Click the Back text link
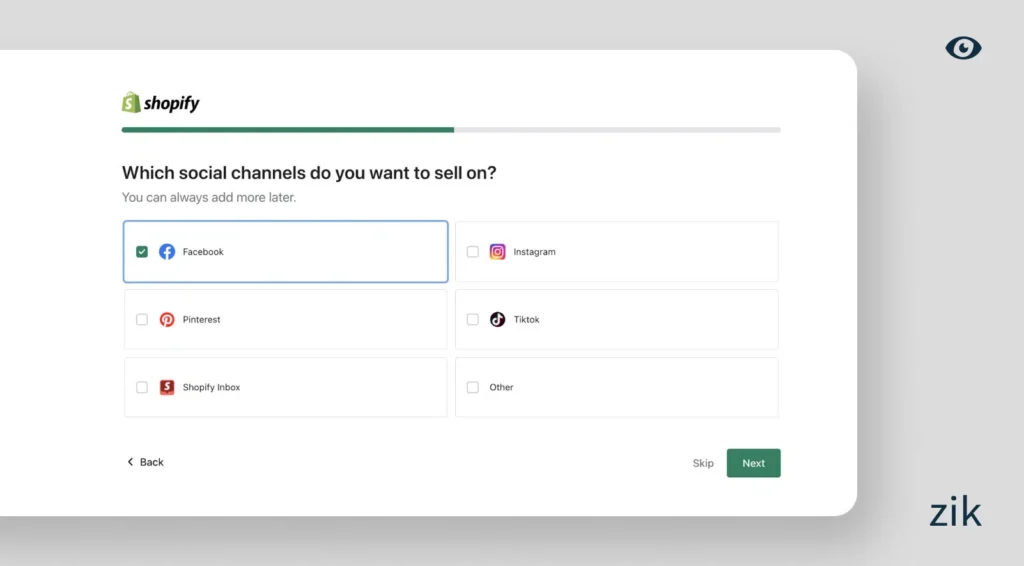This screenshot has height=566, width=1024. pyautogui.click(x=152, y=462)
